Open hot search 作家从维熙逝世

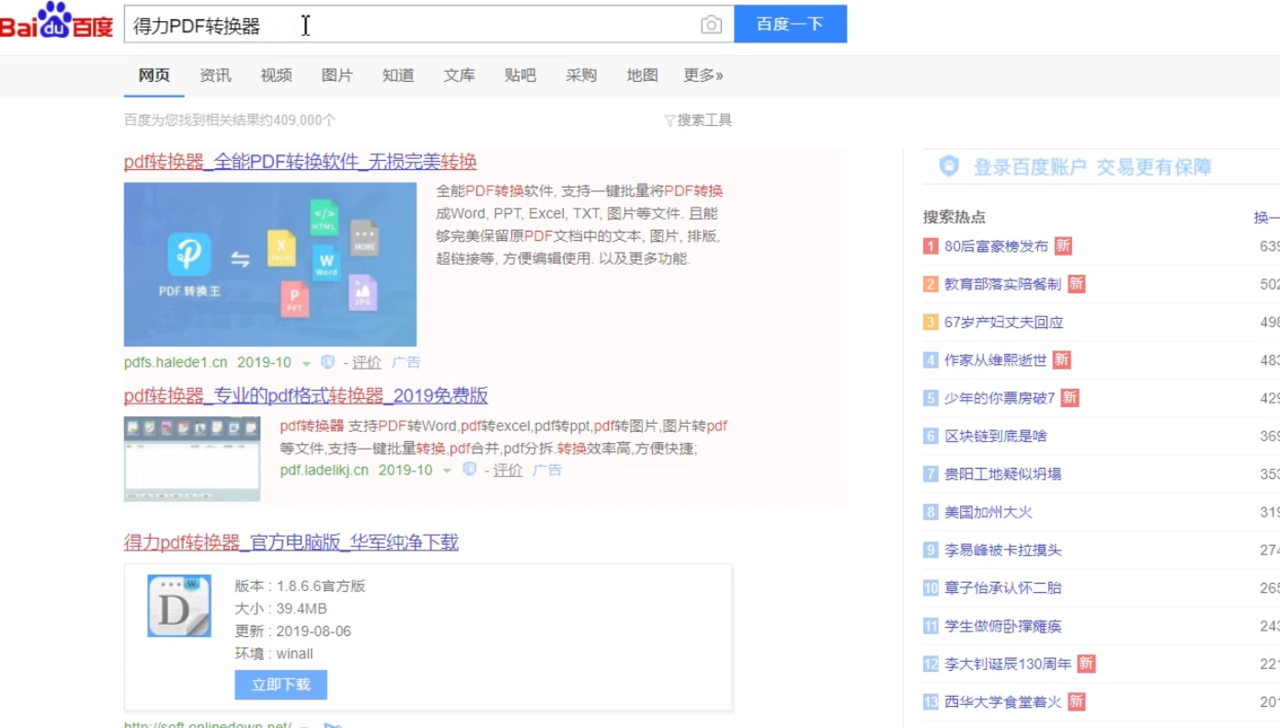pos(996,360)
